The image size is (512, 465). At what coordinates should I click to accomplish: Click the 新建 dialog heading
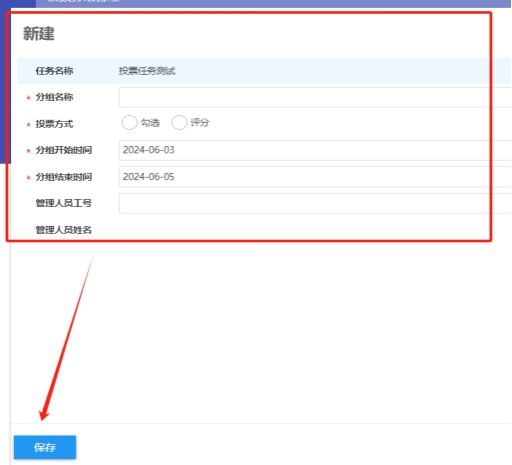(39, 34)
